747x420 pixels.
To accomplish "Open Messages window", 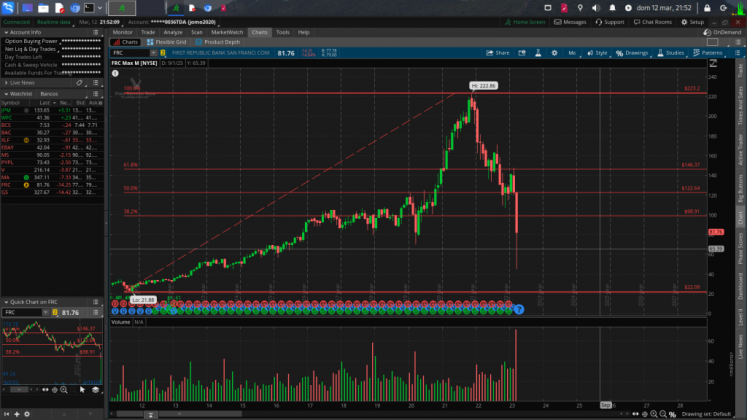I will pyautogui.click(x=570, y=22).
